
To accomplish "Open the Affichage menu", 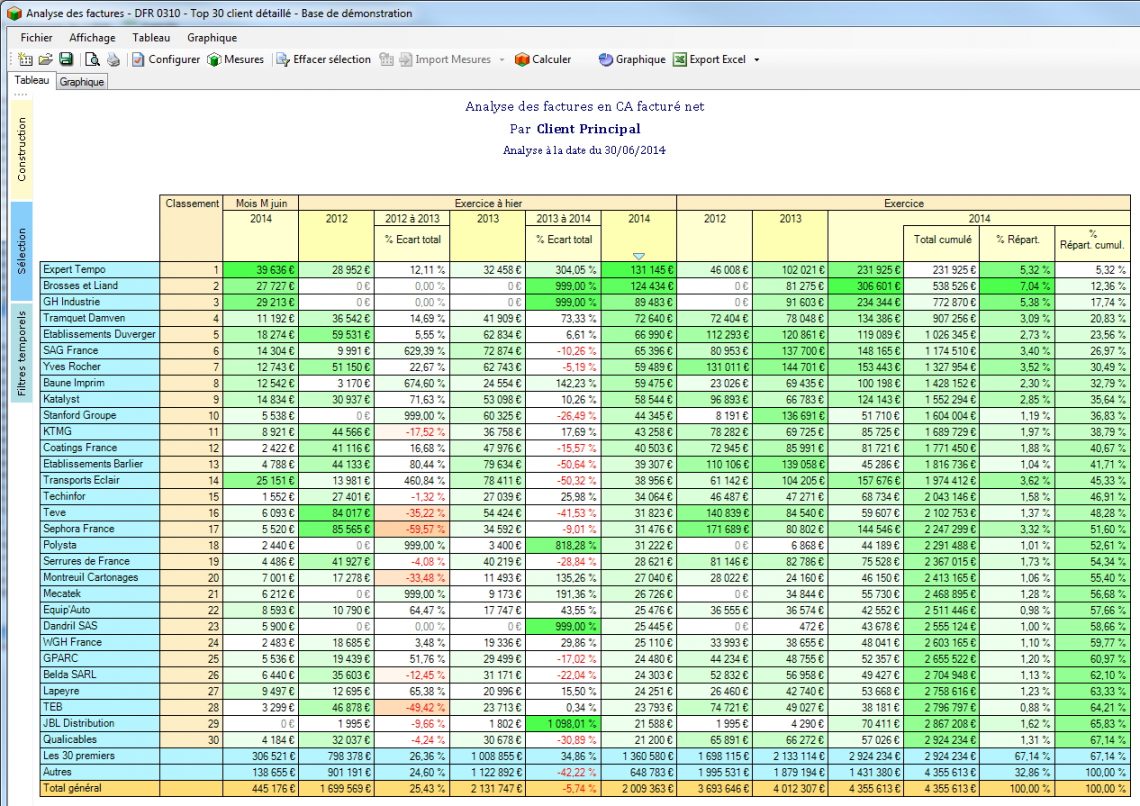I will coord(92,38).
